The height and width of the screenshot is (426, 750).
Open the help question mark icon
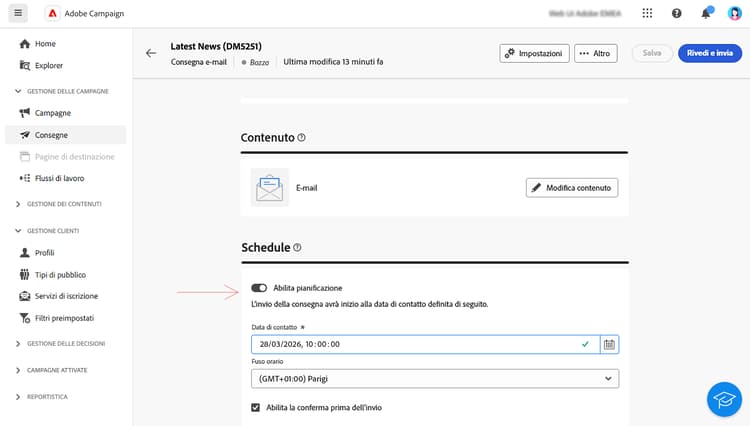[676, 13]
